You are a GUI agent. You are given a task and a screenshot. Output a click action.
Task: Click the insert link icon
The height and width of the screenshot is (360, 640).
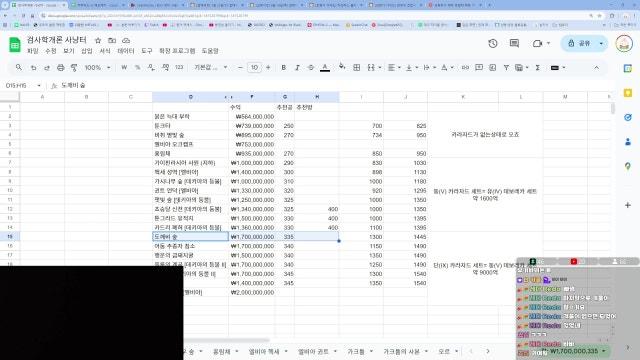pos(465,68)
